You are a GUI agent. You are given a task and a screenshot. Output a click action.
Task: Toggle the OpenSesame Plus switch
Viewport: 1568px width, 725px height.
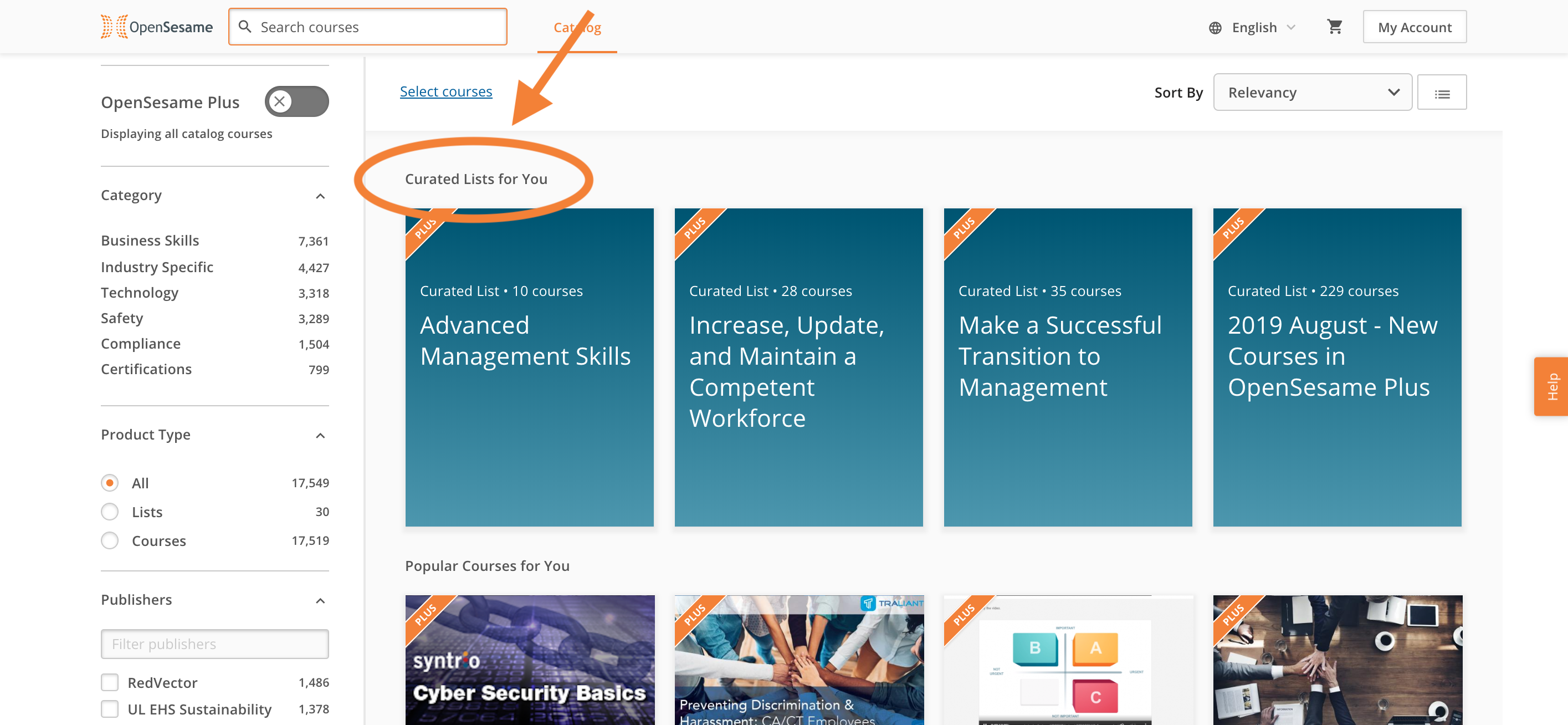[296, 101]
